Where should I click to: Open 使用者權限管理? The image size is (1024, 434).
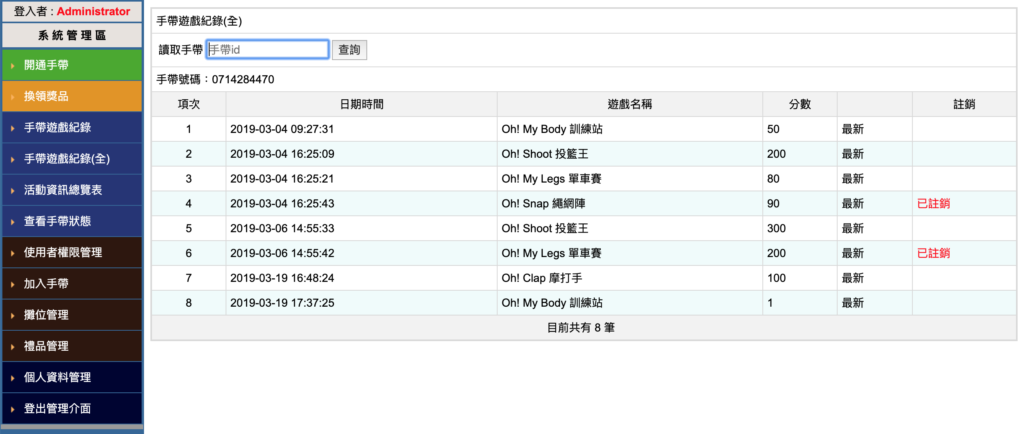coord(71,253)
